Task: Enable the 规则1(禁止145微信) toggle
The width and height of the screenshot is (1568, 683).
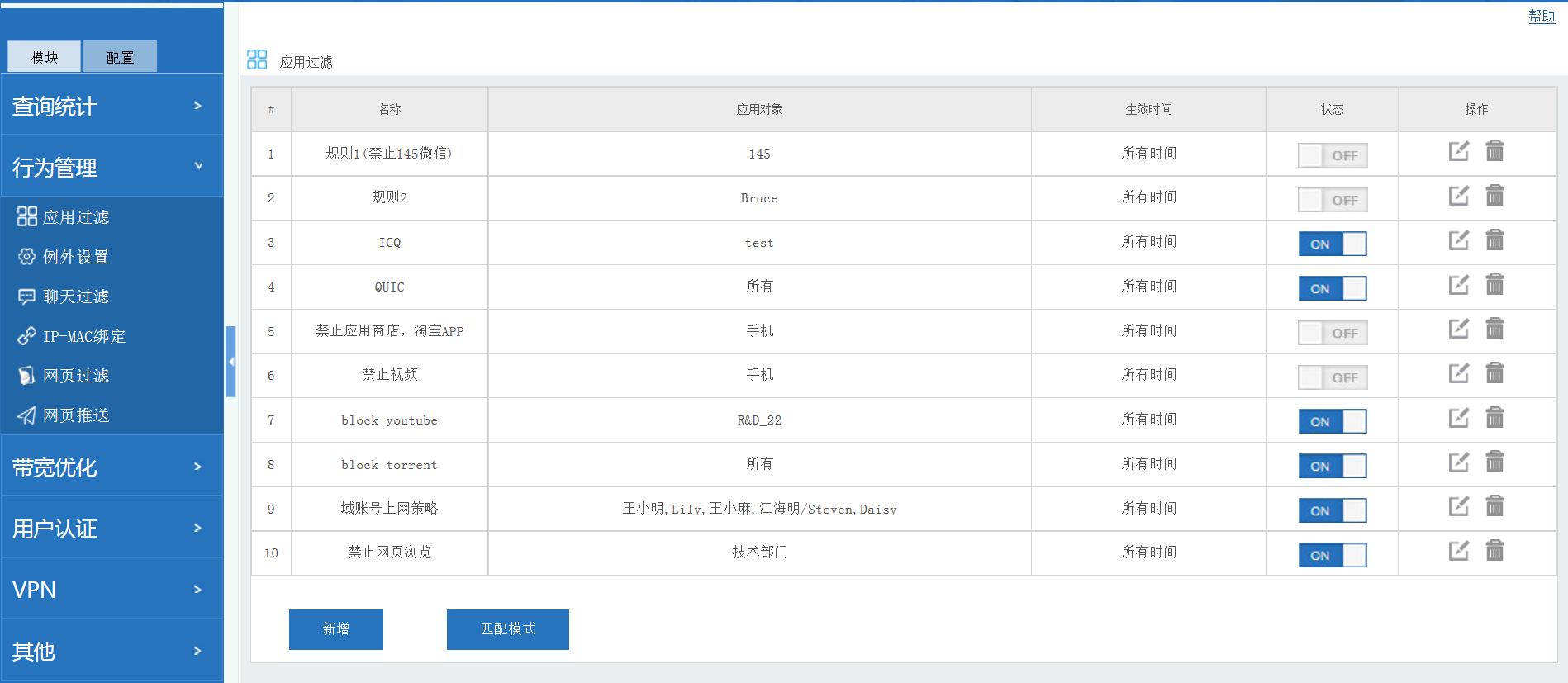Action: click(1332, 155)
